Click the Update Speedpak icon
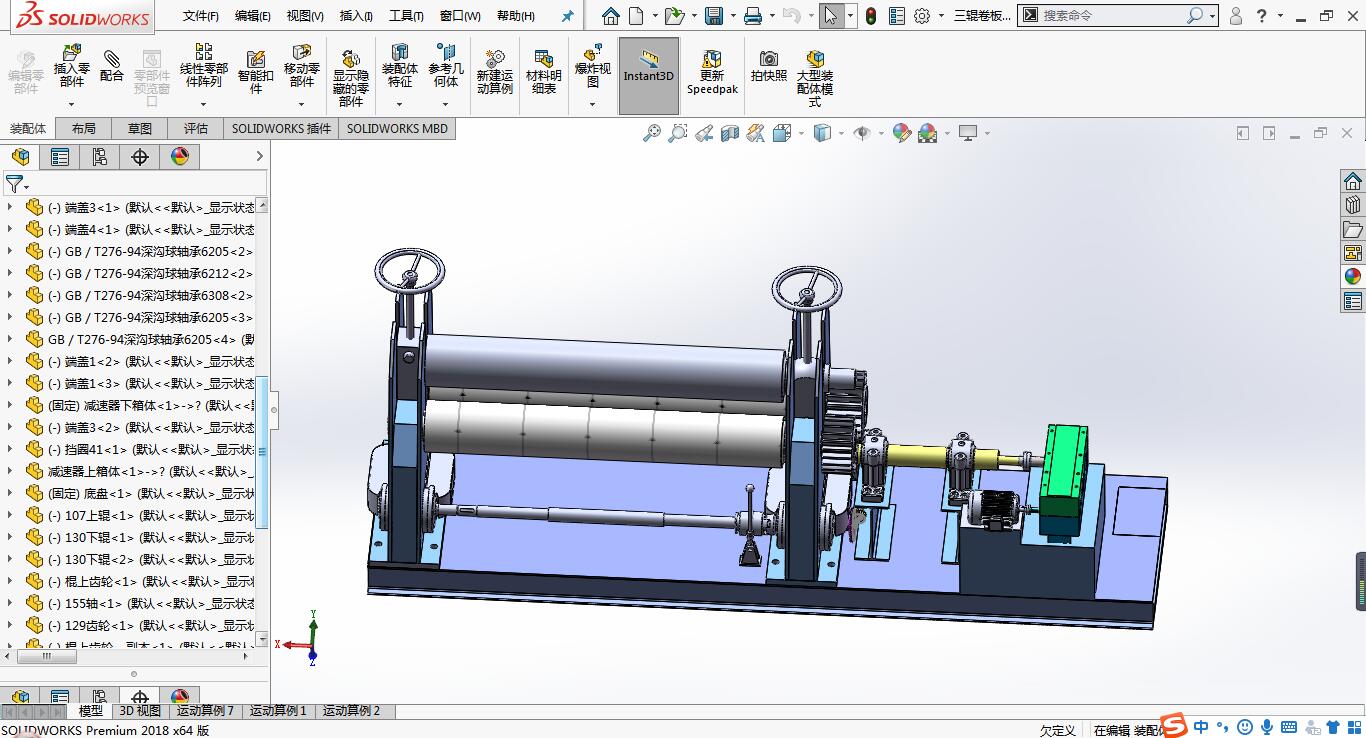This screenshot has width=1366, height=738. 712,66
